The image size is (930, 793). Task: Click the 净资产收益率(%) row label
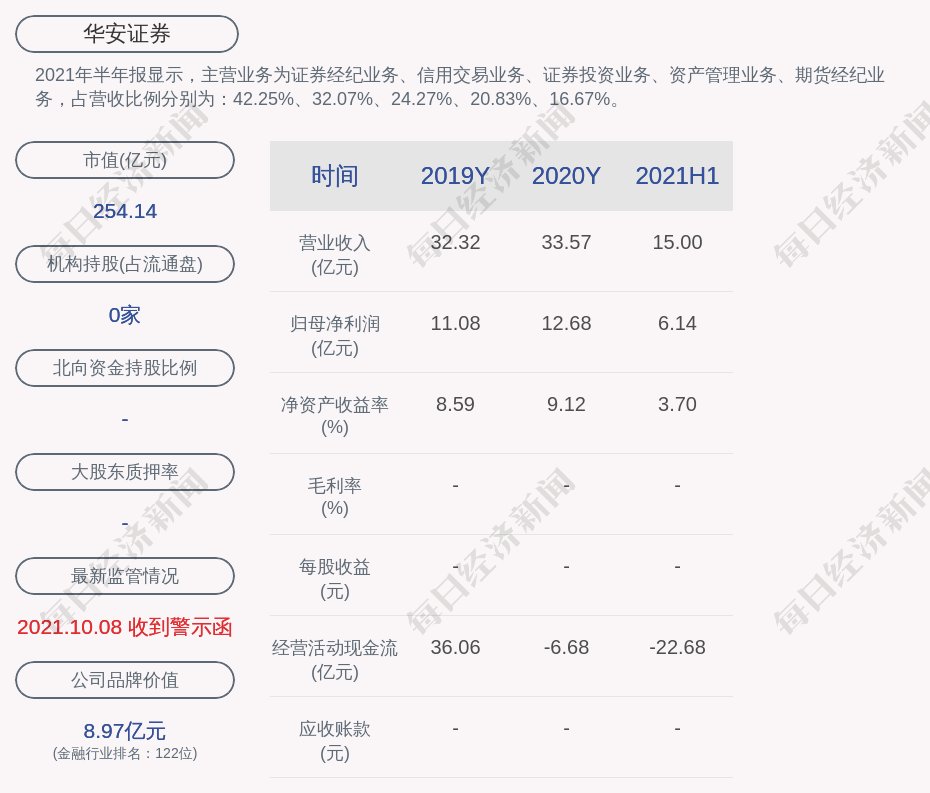335,416
